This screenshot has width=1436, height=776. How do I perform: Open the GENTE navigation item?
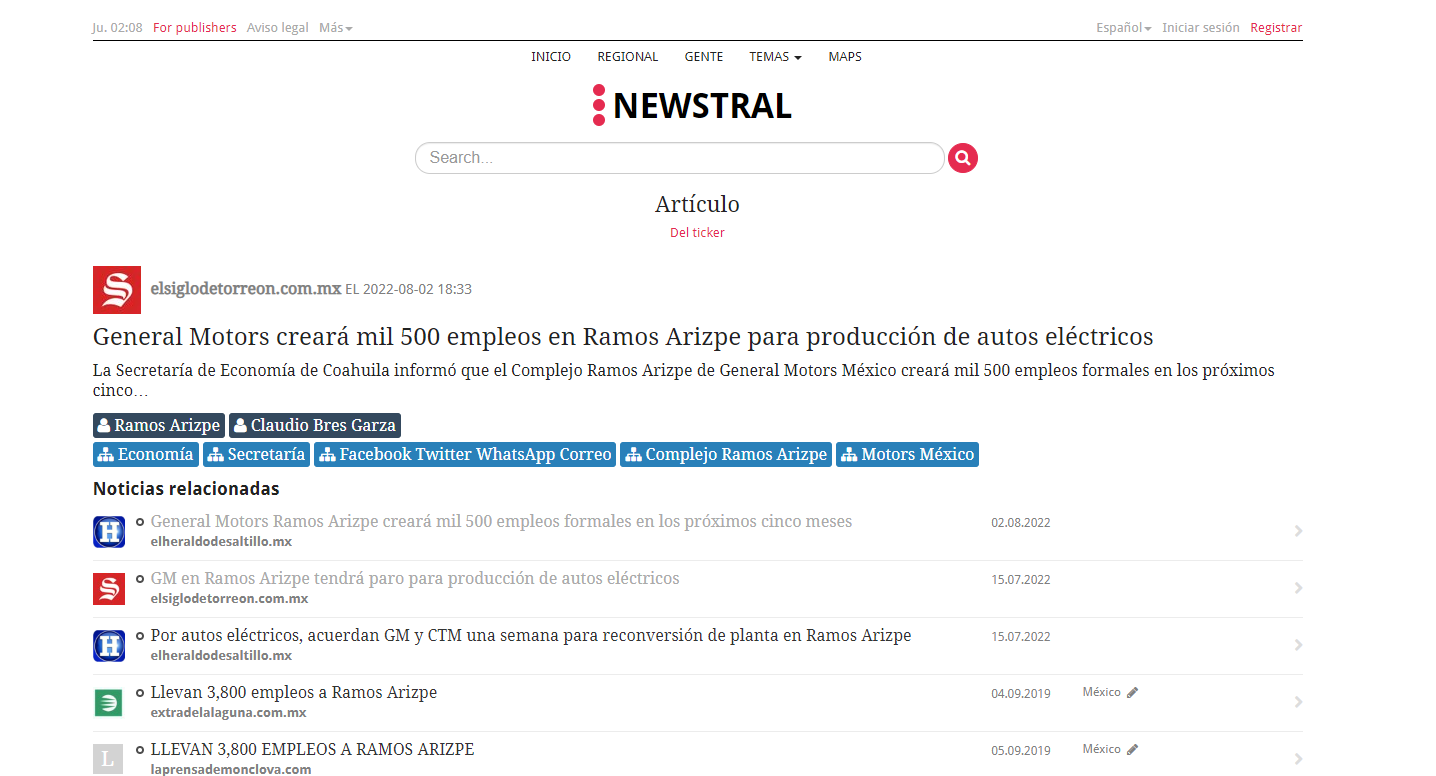tap(704, 57)
